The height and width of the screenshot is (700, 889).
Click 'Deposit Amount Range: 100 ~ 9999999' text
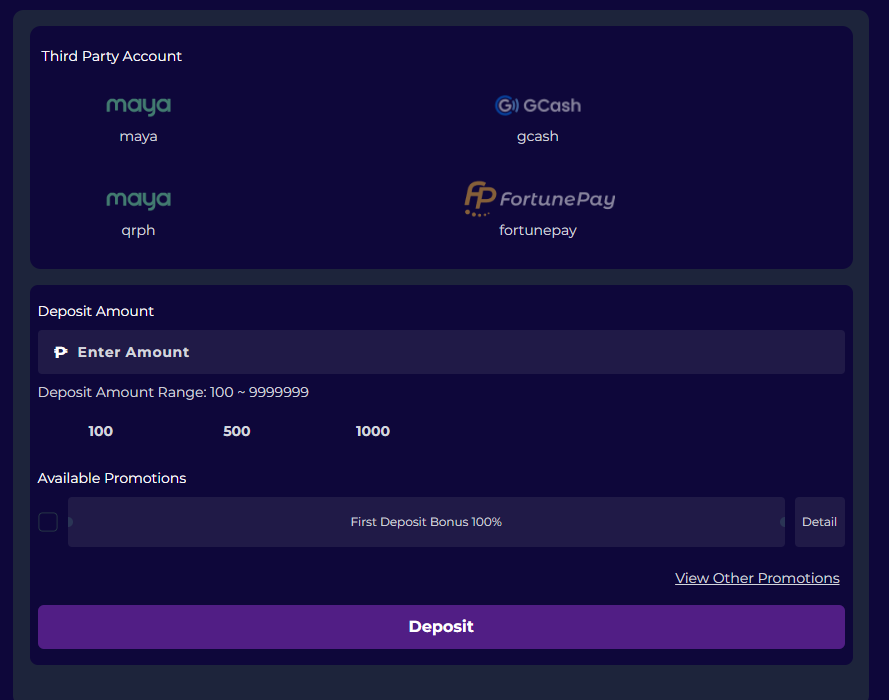point(173,392)
